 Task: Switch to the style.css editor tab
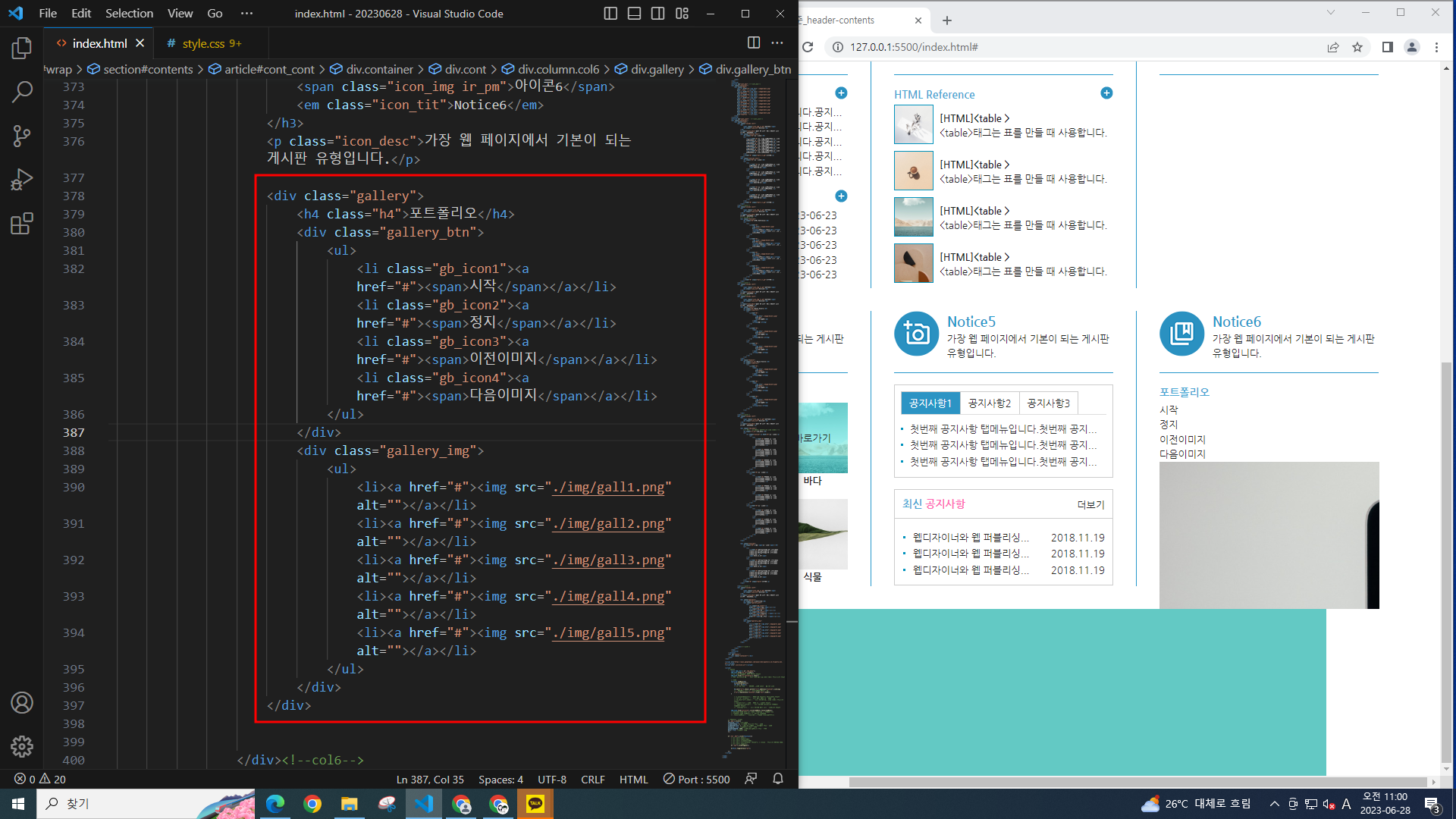coord(203,43)
